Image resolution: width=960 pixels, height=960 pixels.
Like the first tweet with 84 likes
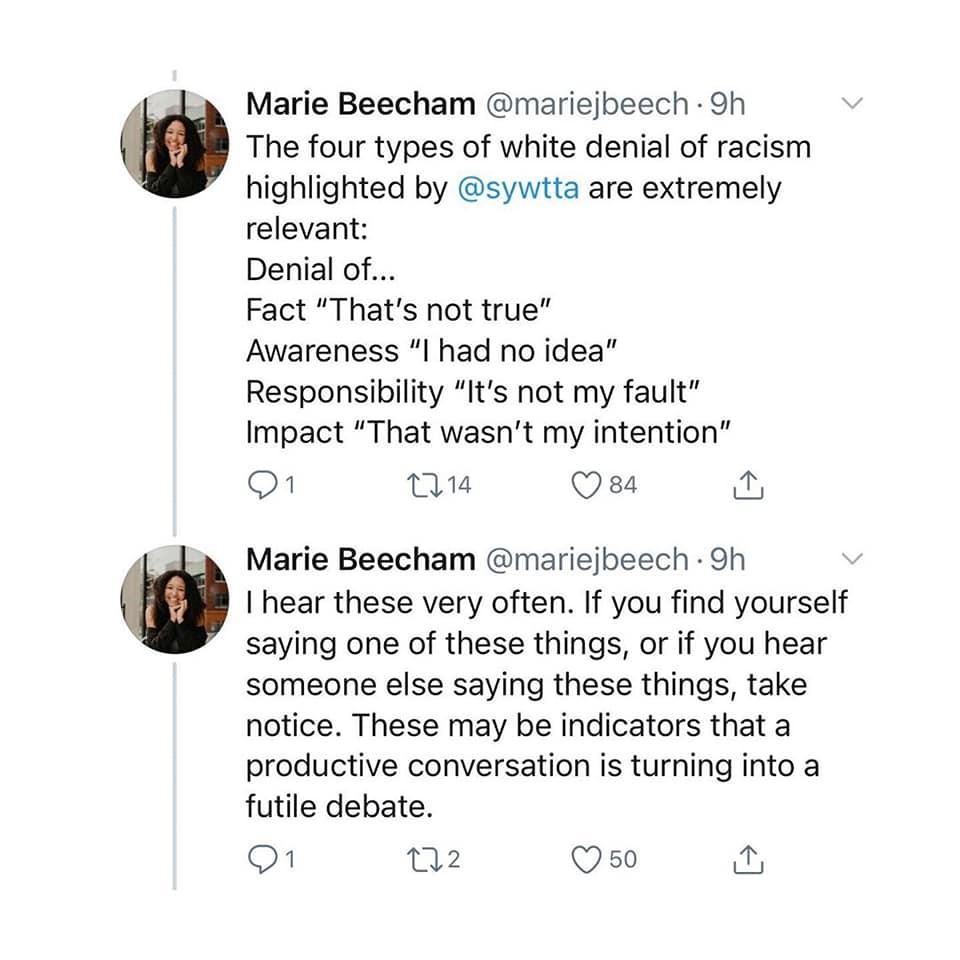pyautogui.click(x=584, y=485)
